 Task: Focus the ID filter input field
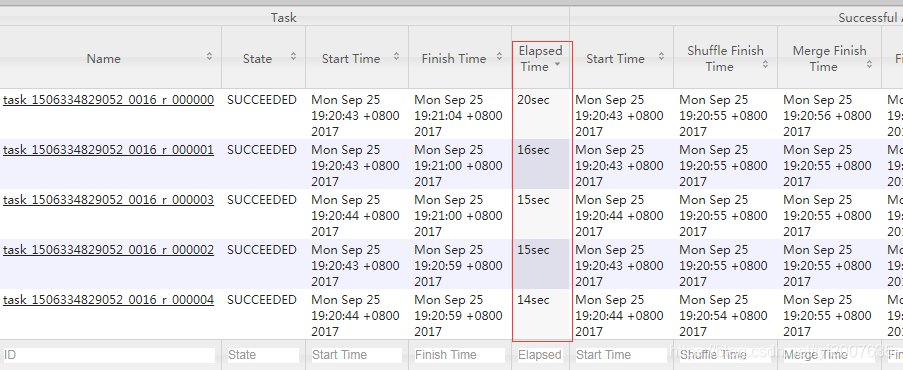click(x=108, y=355)
